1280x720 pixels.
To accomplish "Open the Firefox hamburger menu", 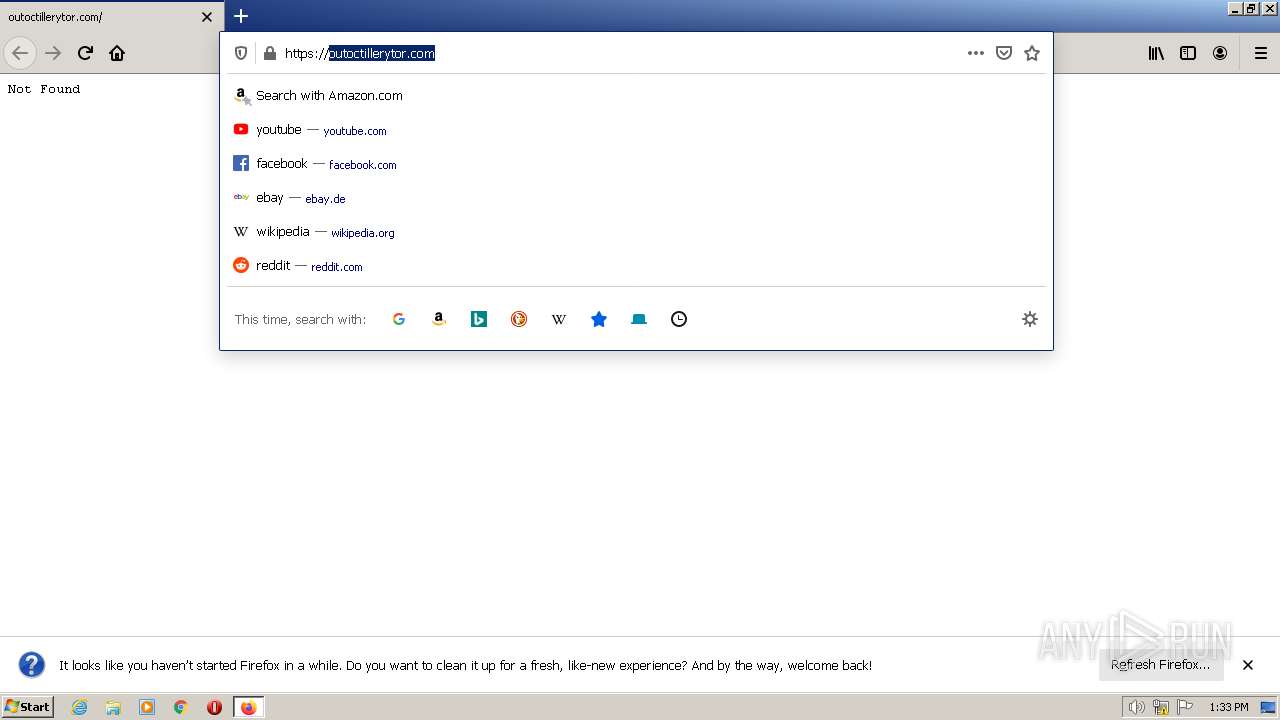I will [1261, 53].
